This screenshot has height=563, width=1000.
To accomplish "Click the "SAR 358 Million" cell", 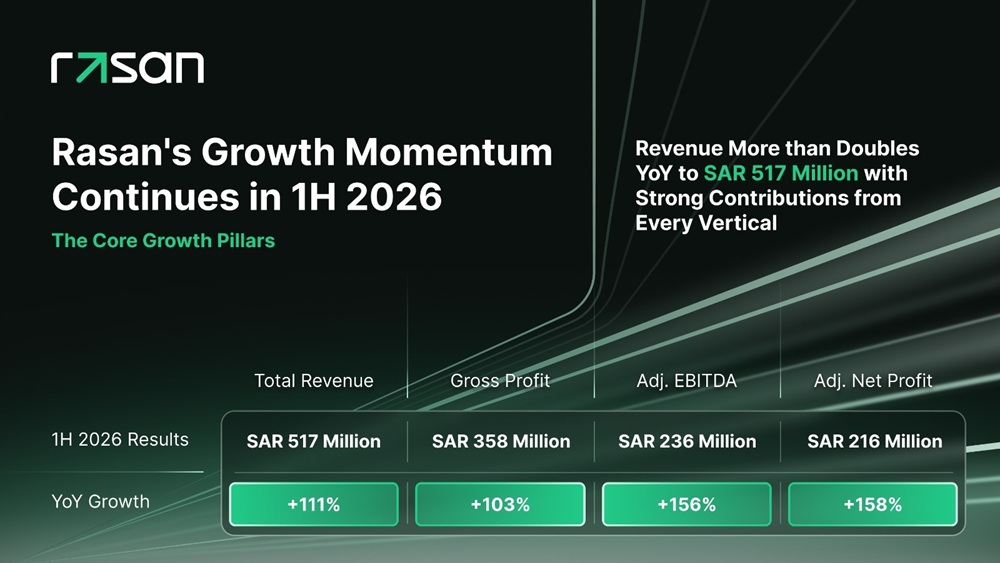I will [x=501, y=441].
